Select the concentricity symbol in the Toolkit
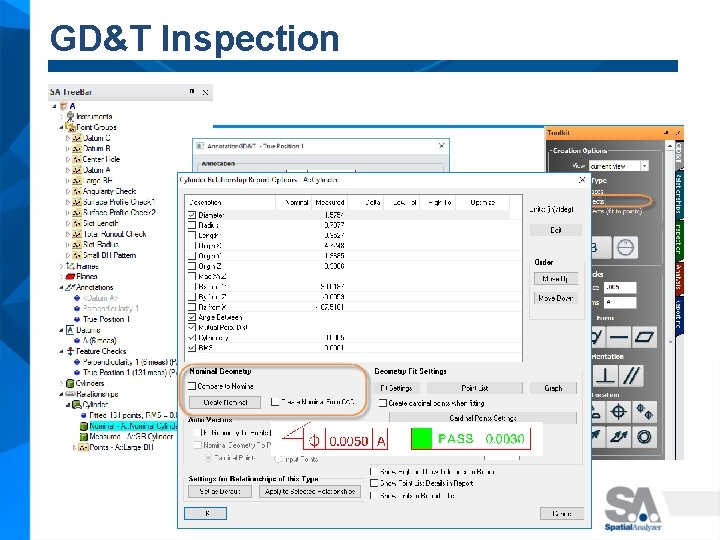Screen dimensions: 720x540 pos(644,437)
